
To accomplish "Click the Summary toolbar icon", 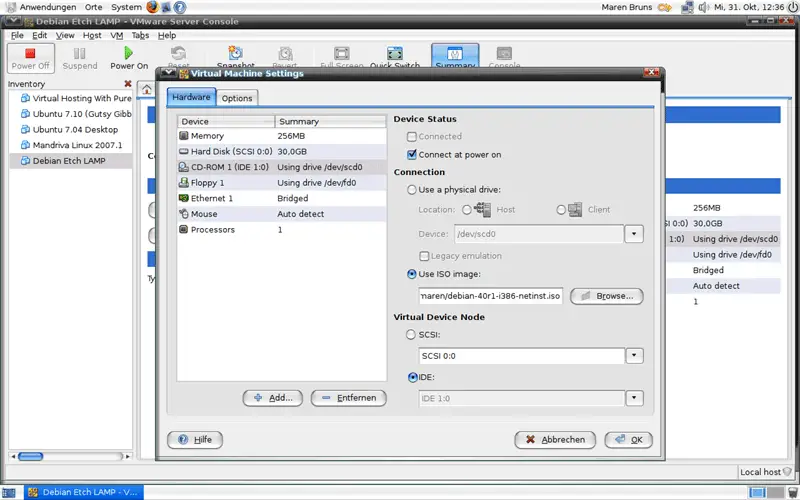I will (455, 54).
